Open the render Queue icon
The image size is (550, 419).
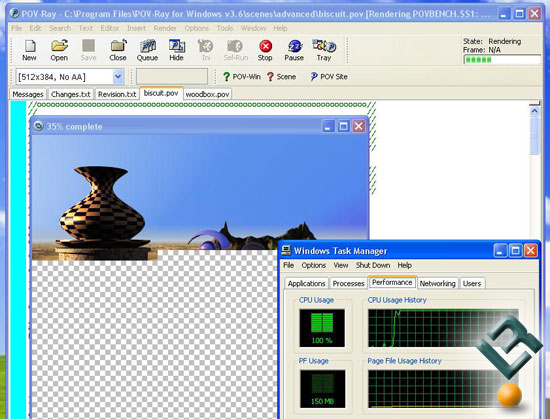[x=147, y=50]
